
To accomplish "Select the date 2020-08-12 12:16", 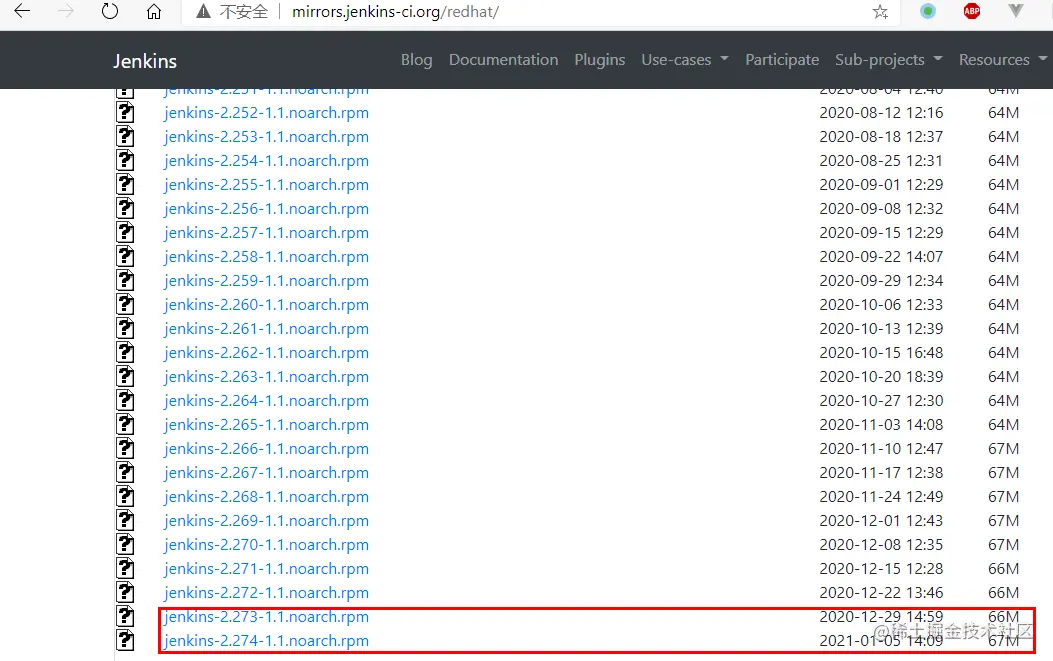I will coord(881,112).
